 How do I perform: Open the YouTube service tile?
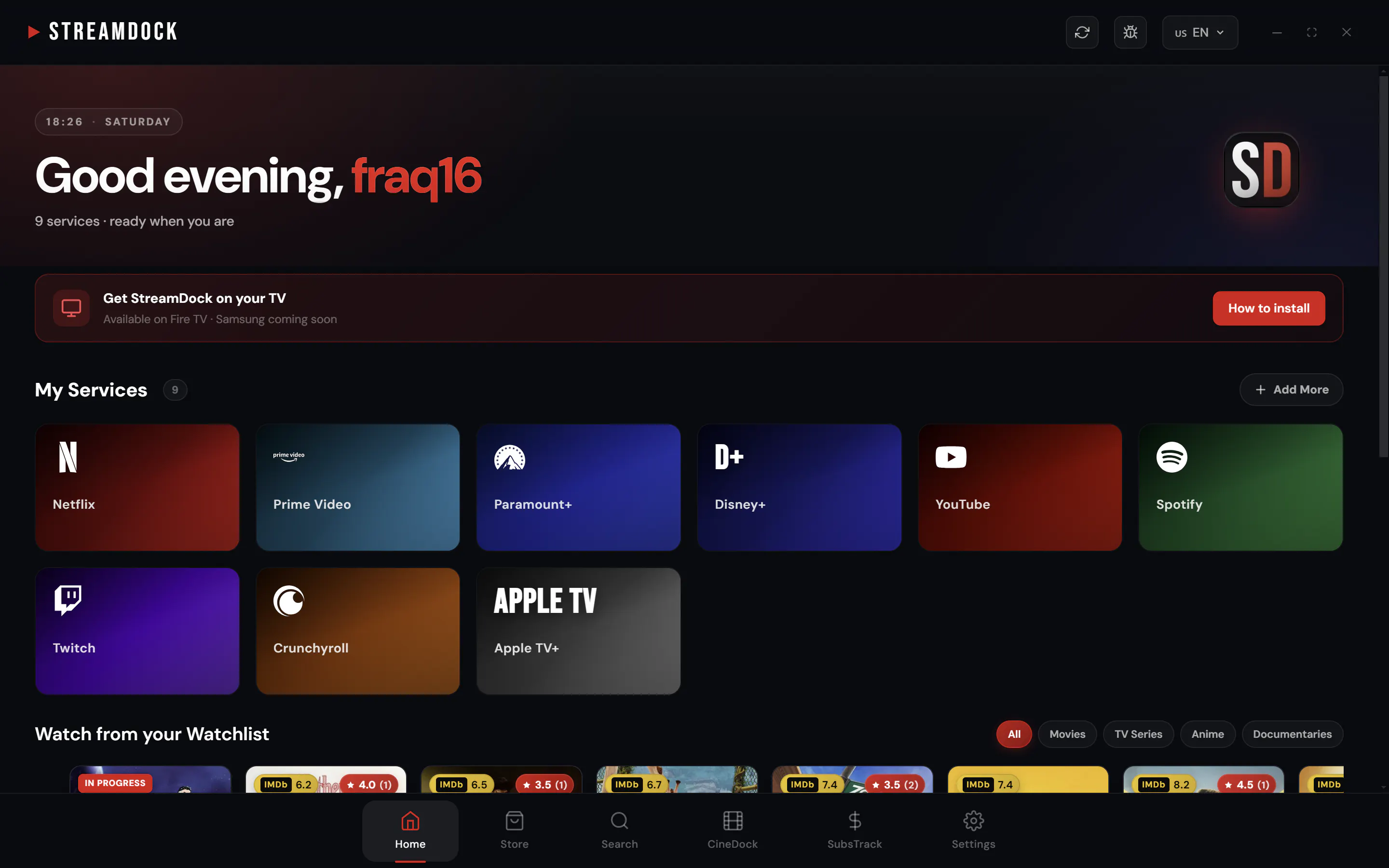(x=1020, y=488)
